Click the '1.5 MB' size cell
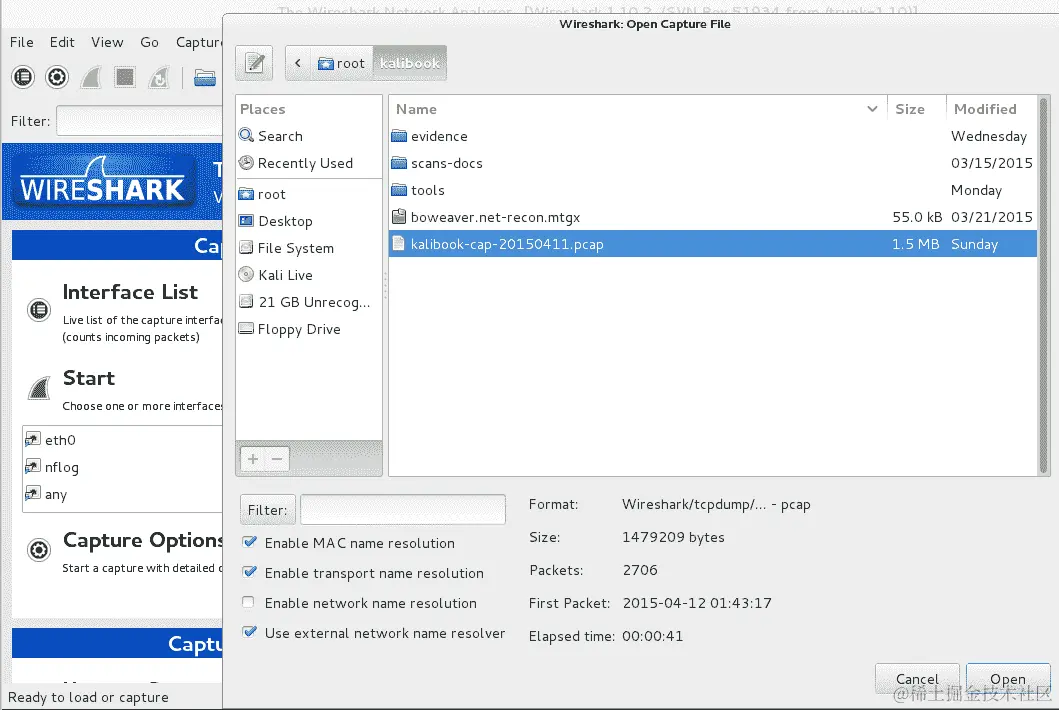The width and height of the screenshot is (1059, 710). [x=916, y=244]
